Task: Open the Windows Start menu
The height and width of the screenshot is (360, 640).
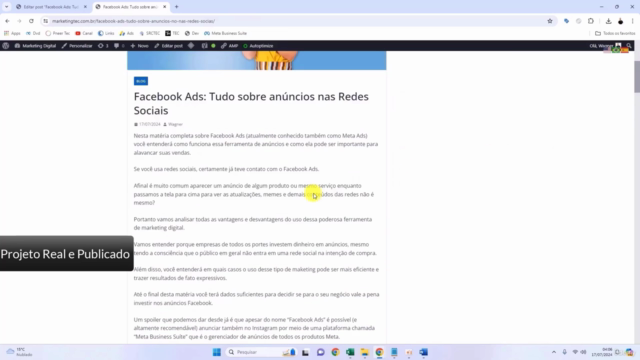Action: click(217, 352)
